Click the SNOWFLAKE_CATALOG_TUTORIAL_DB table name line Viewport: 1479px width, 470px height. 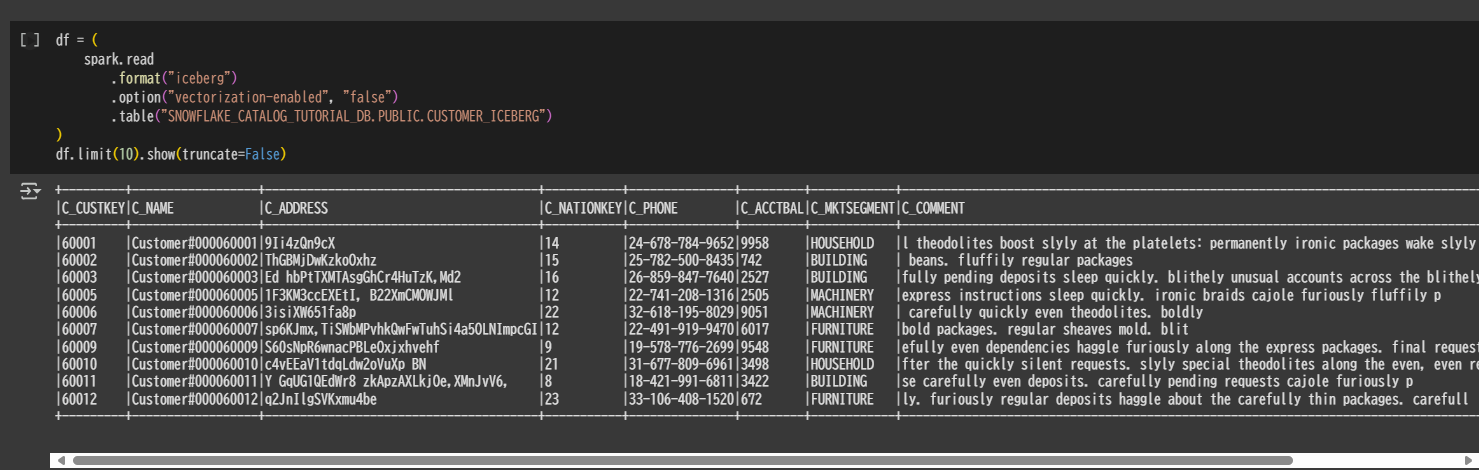[x=332, y=117]
